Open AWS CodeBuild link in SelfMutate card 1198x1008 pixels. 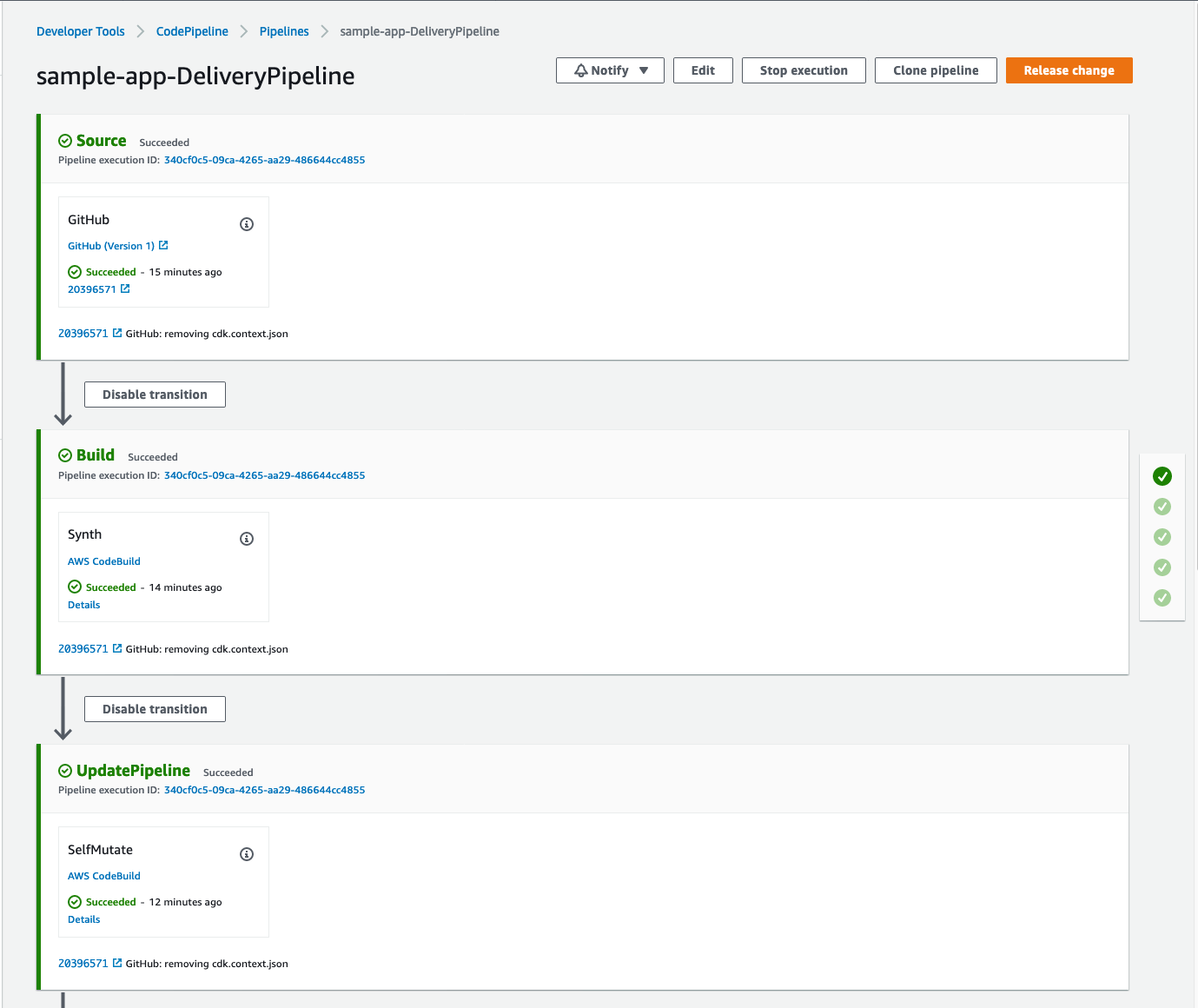click(x=104, y=876)
